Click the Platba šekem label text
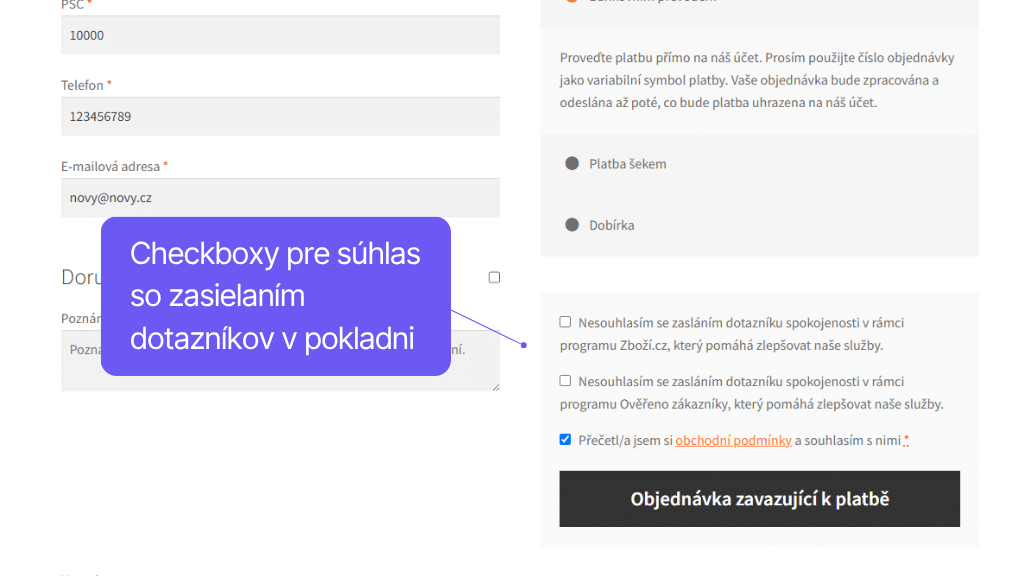This screenshot has width=1024, height=576. pos(628,164)
